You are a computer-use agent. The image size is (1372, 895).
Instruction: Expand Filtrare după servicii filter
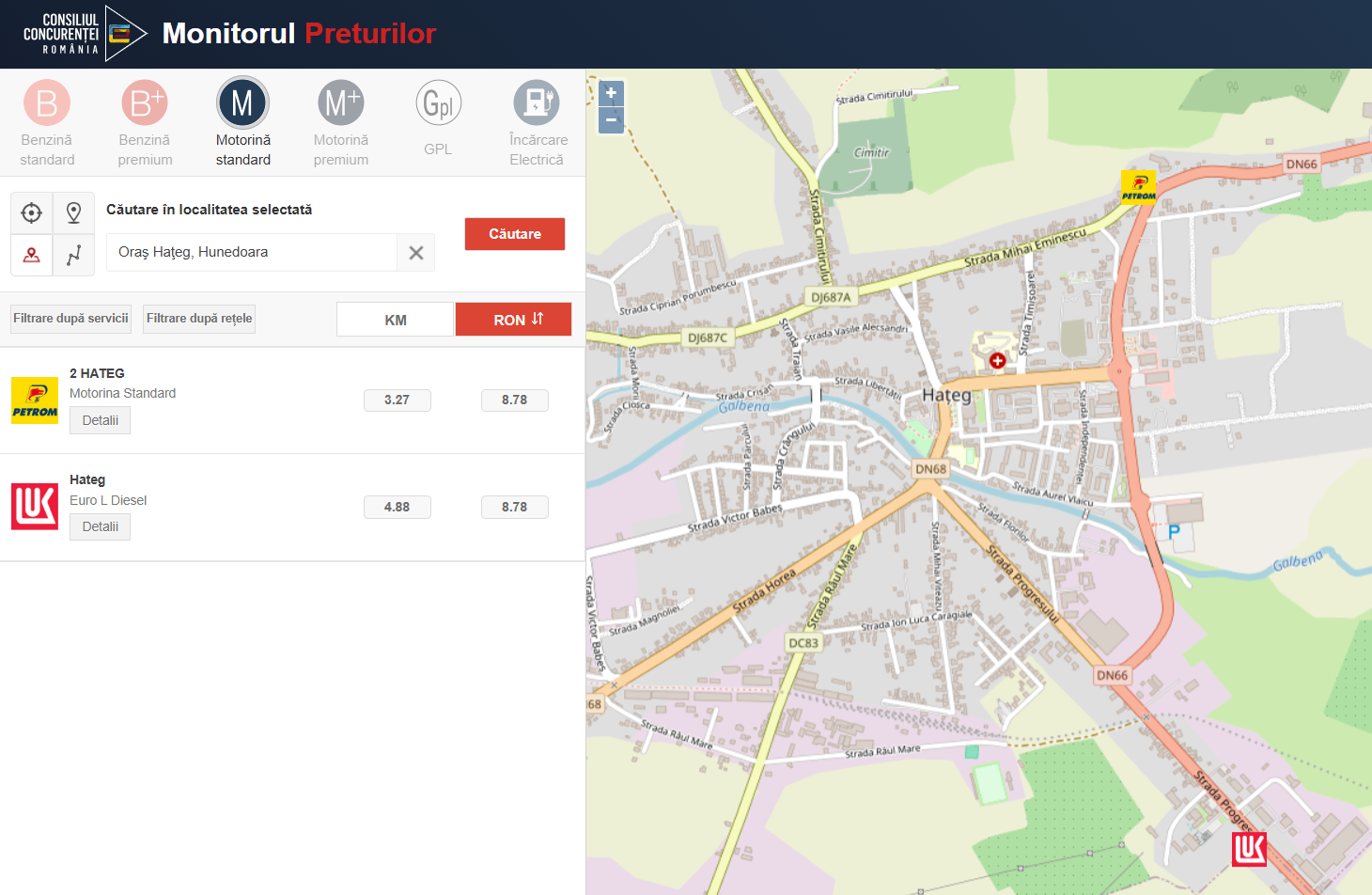pyautogui.click(x=71, y=319)
